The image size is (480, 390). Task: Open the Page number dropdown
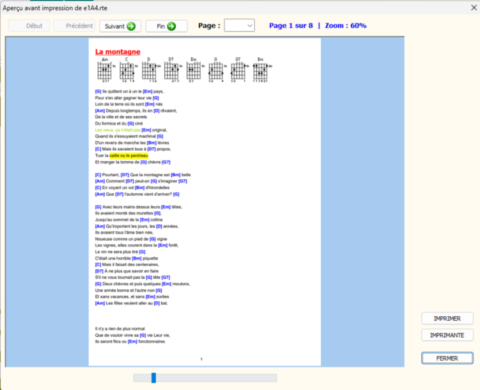(x=239, y=25)
